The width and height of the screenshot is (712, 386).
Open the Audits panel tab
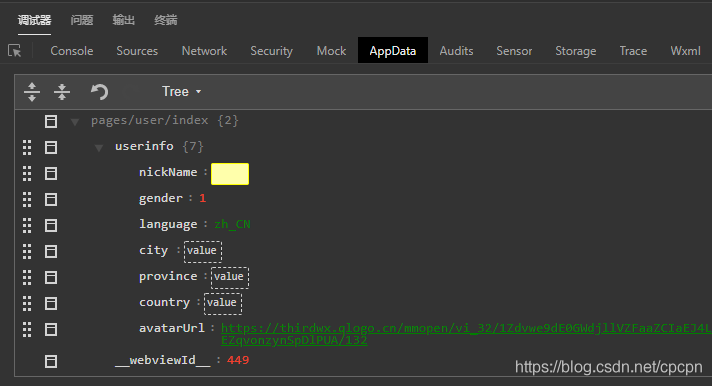point(456,50)
